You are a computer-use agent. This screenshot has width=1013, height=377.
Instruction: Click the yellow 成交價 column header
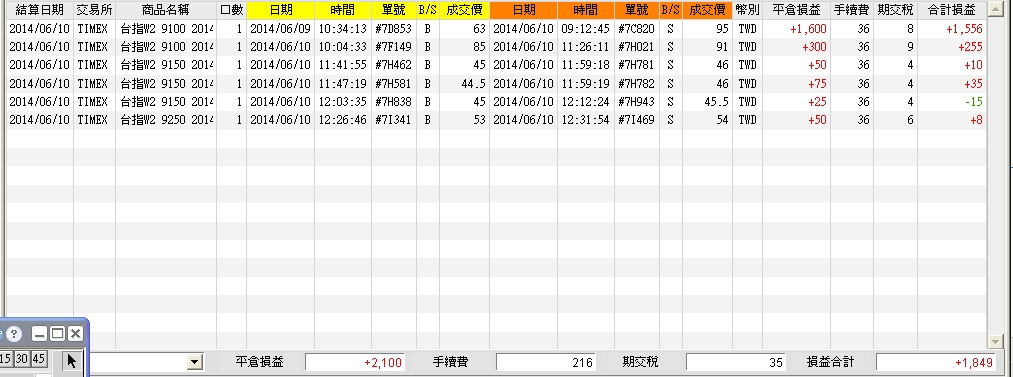pyautogui.click(x=464, y=10)
